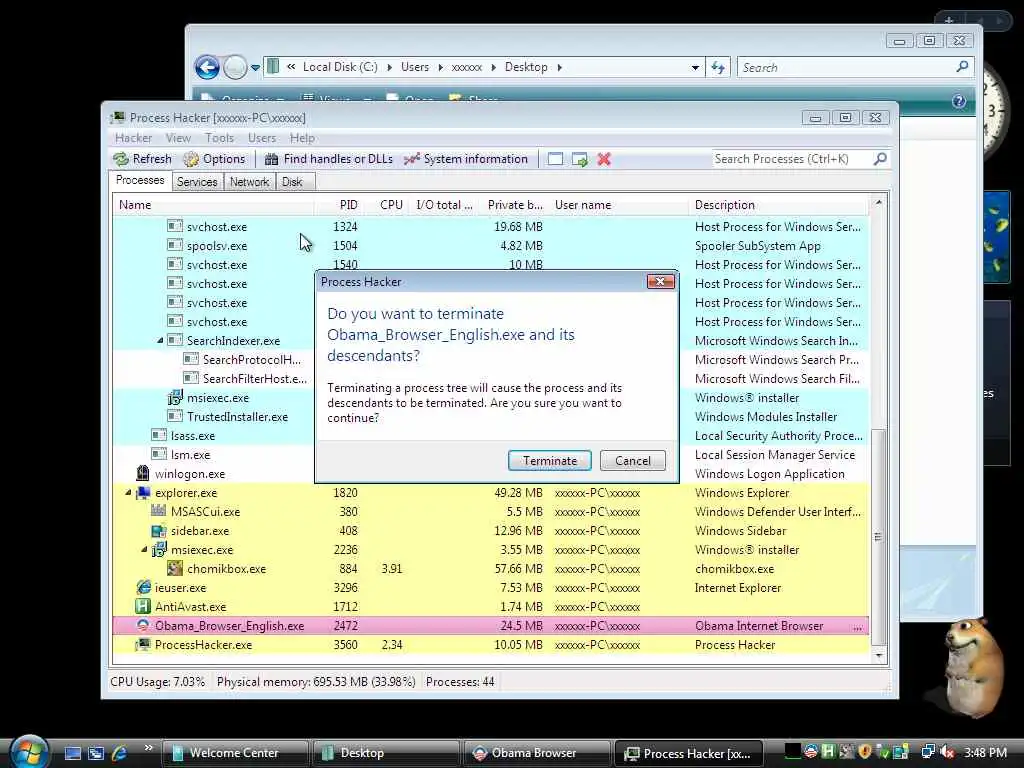Open the Windows Start orb
The image size is (1024, 768).
click(x=30, y=751)
